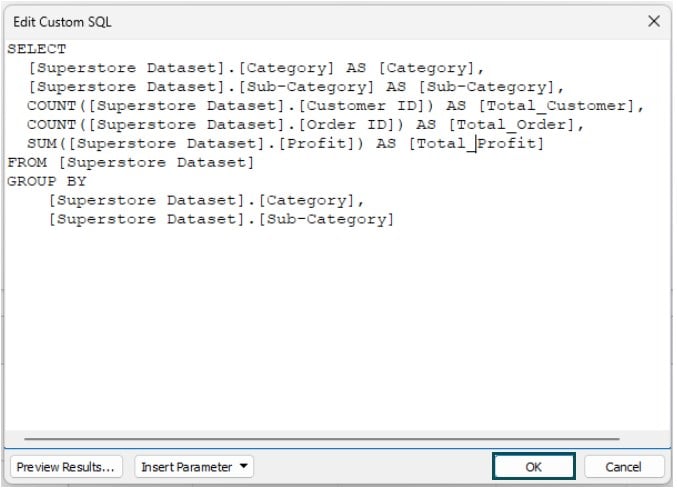Close the Edit Custom SQL dialog
The image size is (677, 489).
[x=654, y=21]
